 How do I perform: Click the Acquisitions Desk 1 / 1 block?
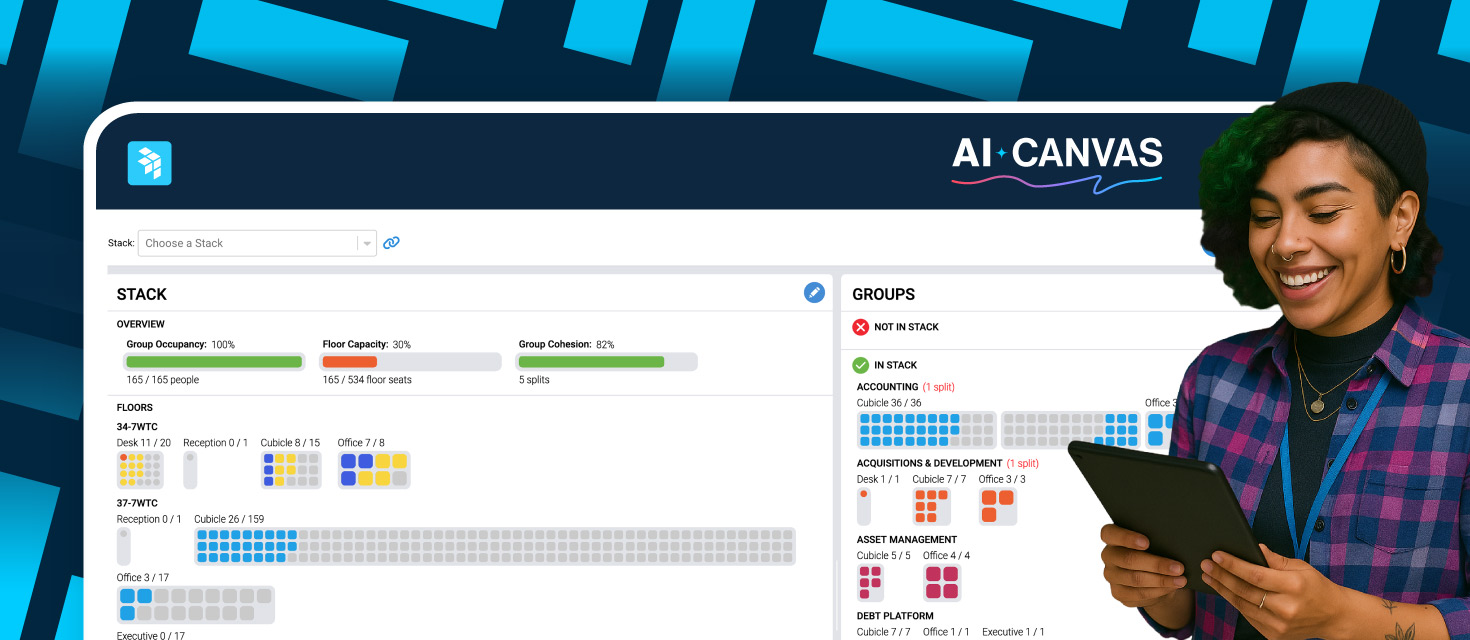(864, 506)
